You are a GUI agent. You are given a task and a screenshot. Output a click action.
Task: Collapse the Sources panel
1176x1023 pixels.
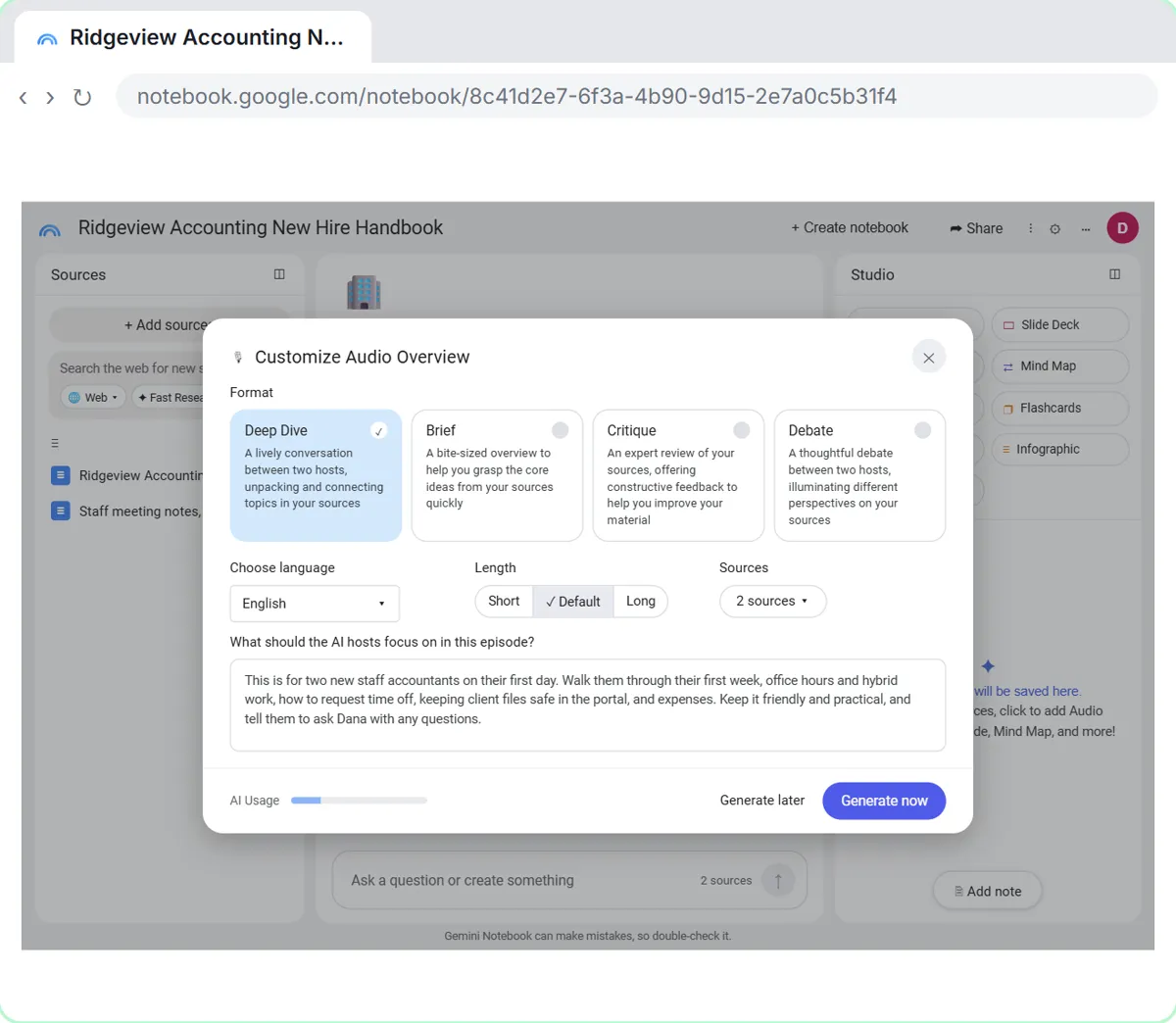coord(279,274)
